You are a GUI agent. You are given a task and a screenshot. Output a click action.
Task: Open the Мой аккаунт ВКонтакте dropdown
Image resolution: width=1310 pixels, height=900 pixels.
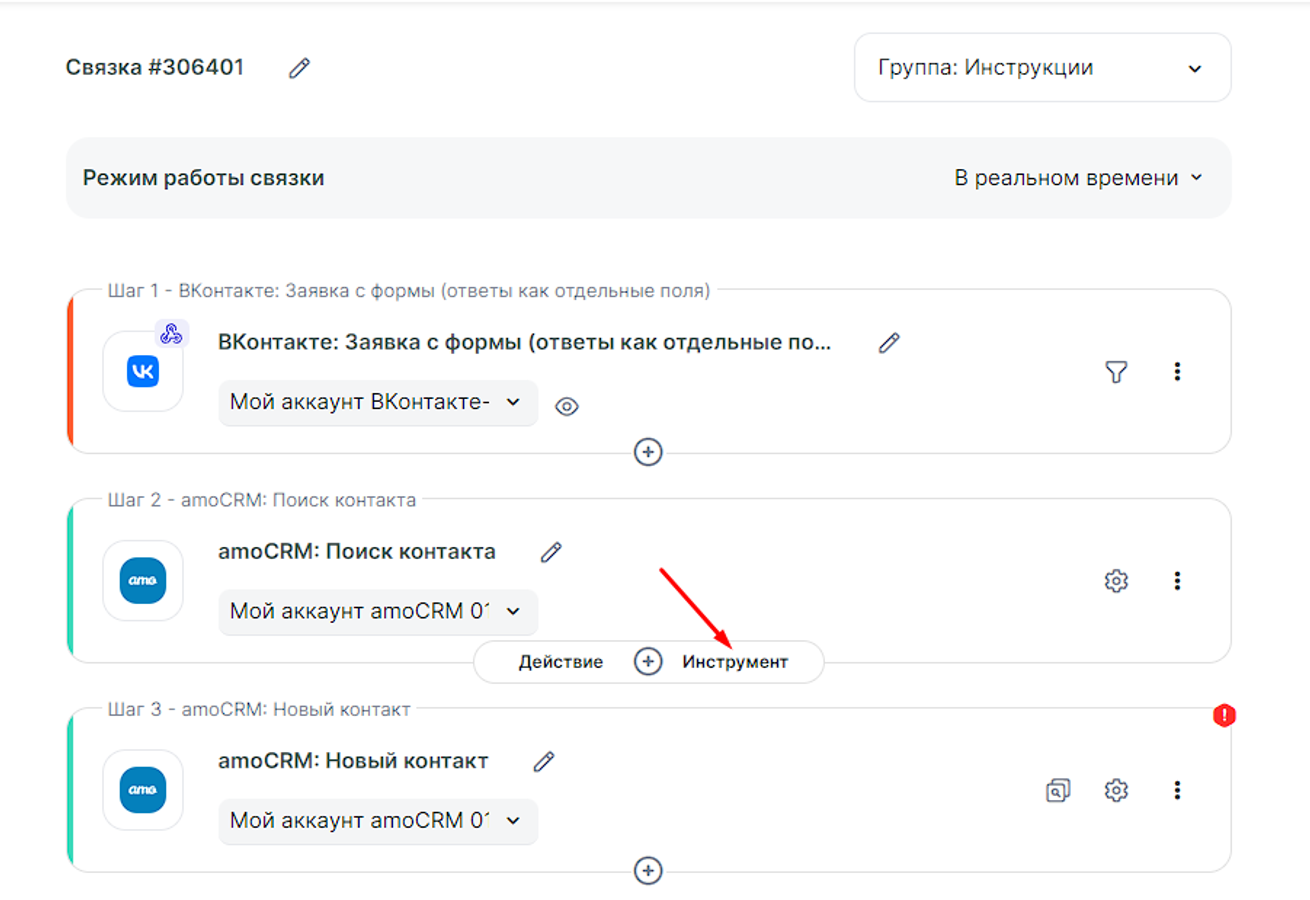[377, 402]
